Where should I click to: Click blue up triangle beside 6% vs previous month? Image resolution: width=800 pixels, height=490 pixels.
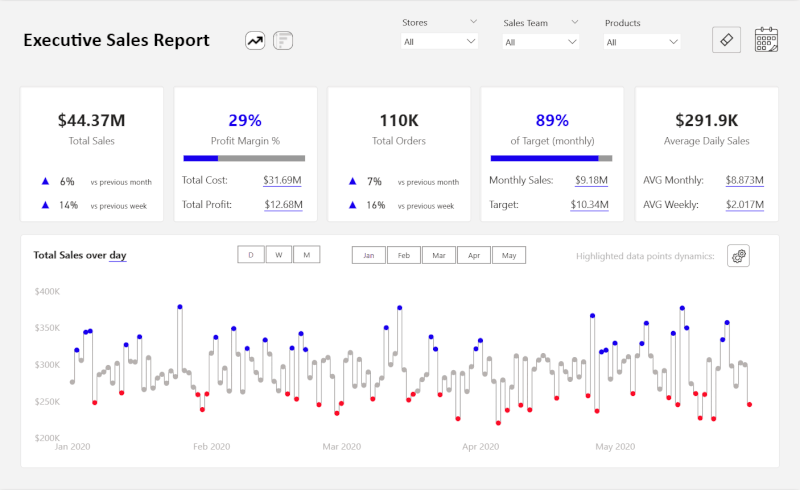[x=45, y=181]
